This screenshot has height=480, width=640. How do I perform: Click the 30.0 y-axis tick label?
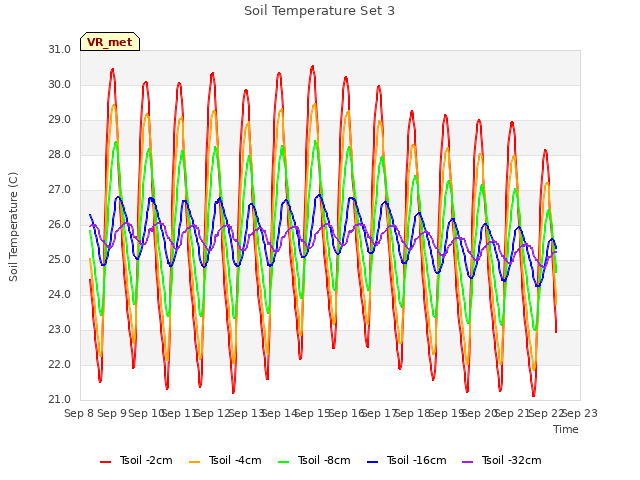(x=60, y=84)
